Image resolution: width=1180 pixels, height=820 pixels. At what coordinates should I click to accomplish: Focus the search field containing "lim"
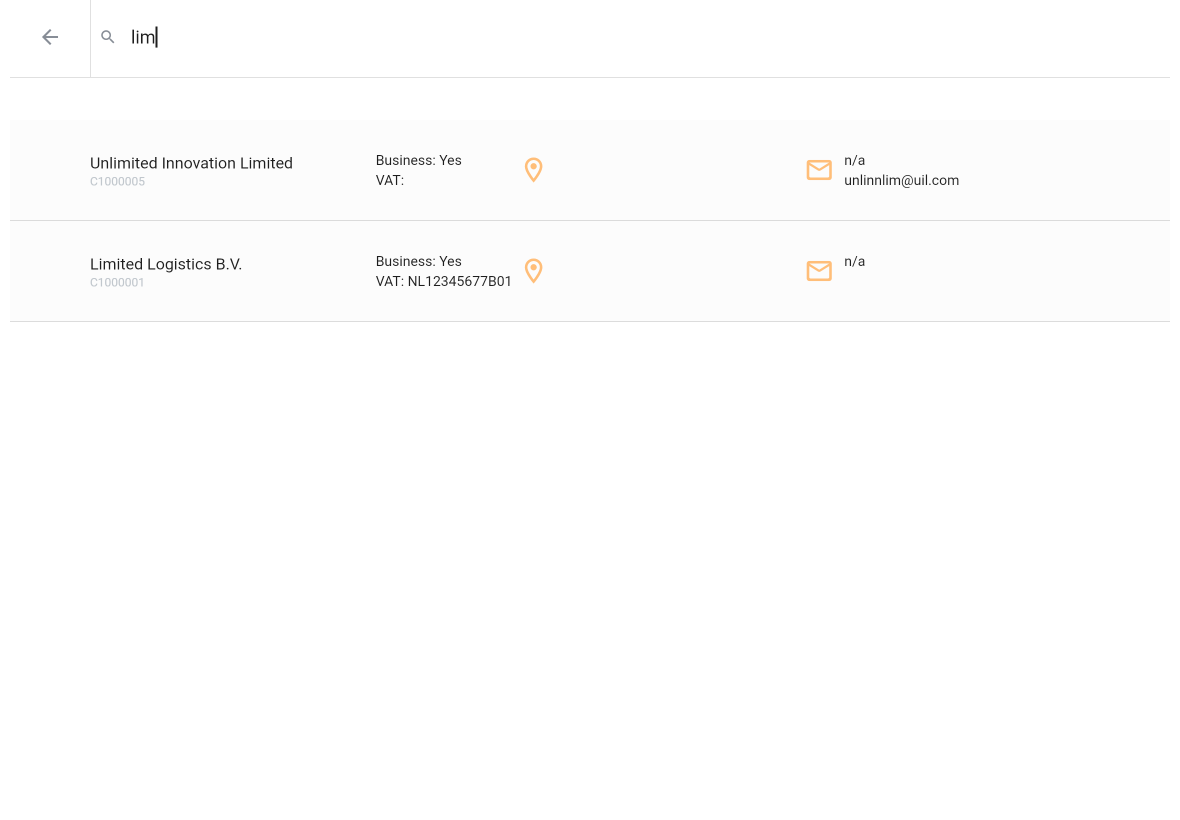coord(600,37)
